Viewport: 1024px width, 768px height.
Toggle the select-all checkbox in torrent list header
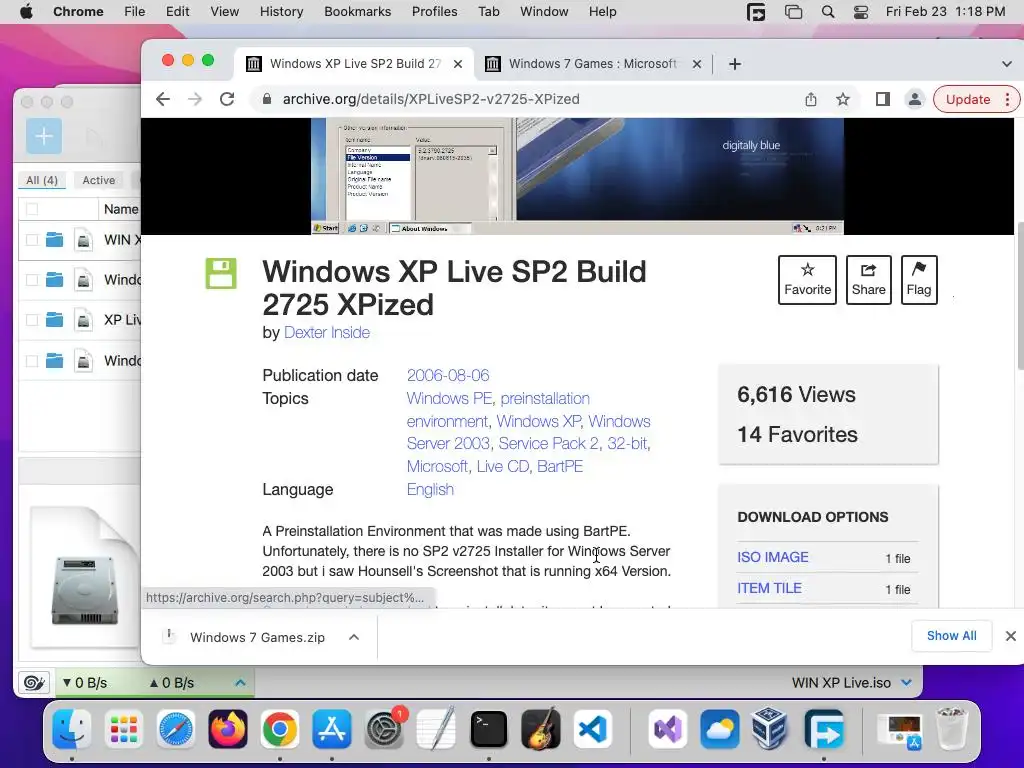[x=31, y=209]
